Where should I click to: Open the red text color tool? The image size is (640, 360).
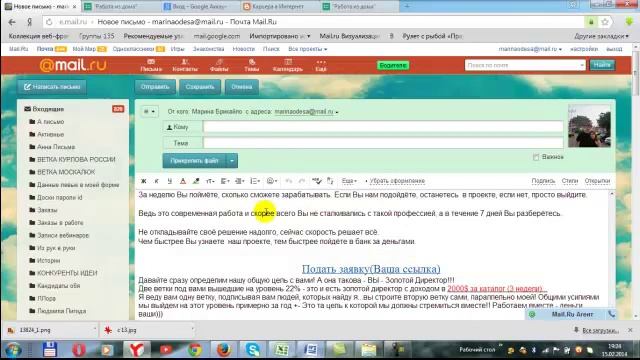click(183, 181)
